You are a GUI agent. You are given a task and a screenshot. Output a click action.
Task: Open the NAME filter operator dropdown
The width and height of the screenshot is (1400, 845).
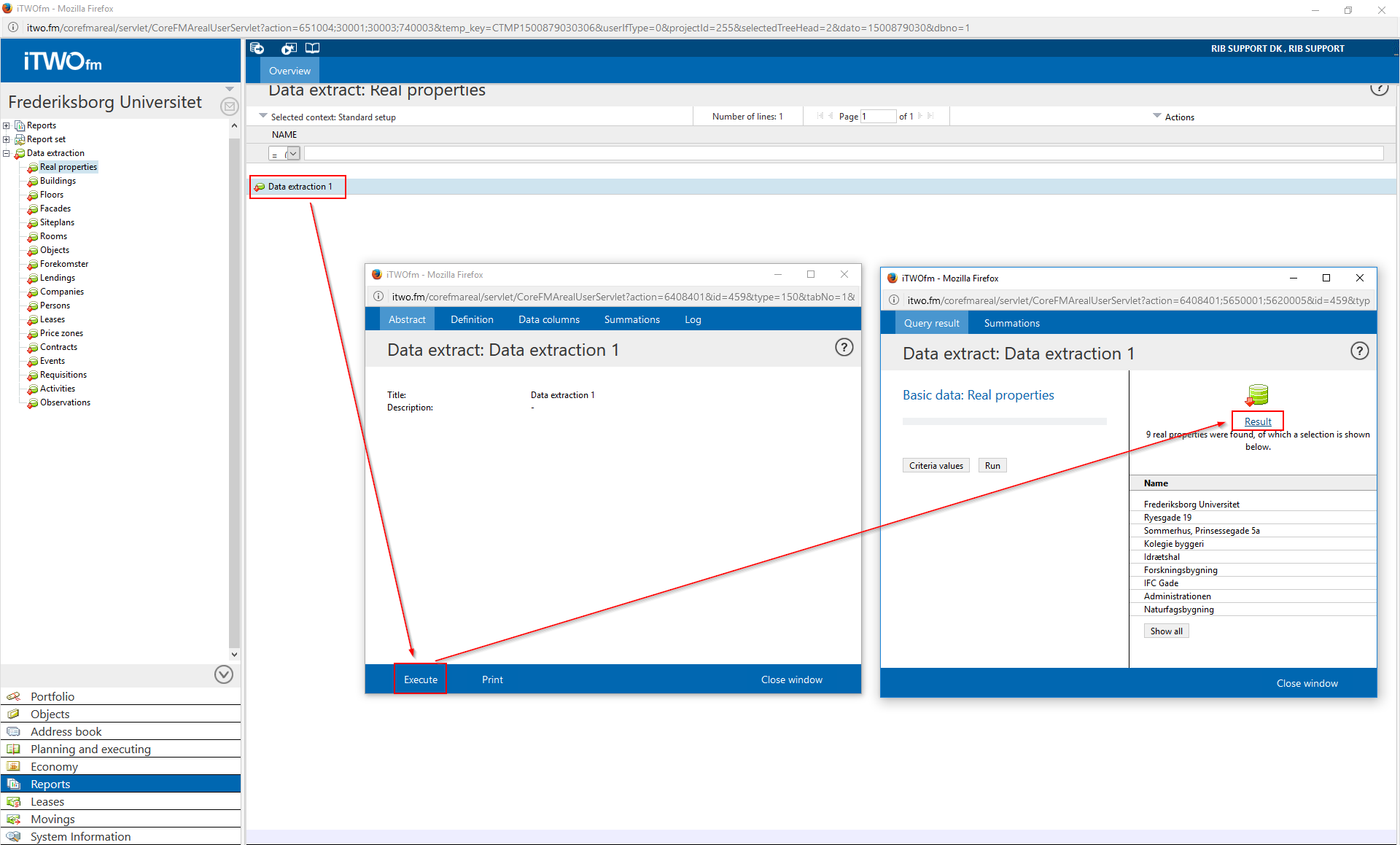(x=292, y=154)
